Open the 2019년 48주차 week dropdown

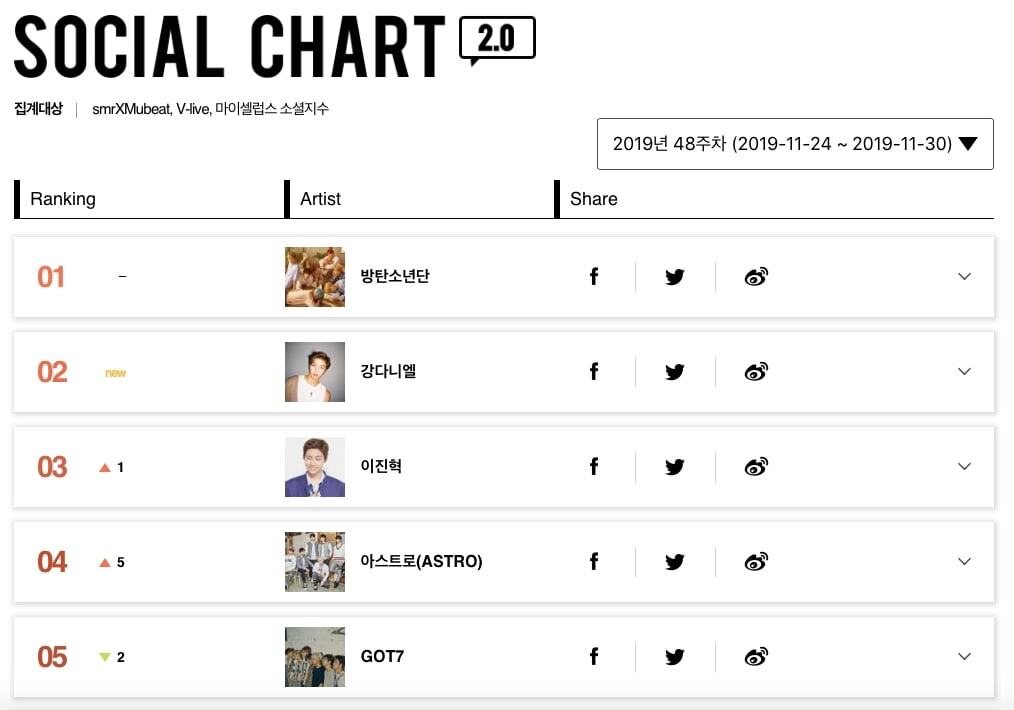(795, 144)
